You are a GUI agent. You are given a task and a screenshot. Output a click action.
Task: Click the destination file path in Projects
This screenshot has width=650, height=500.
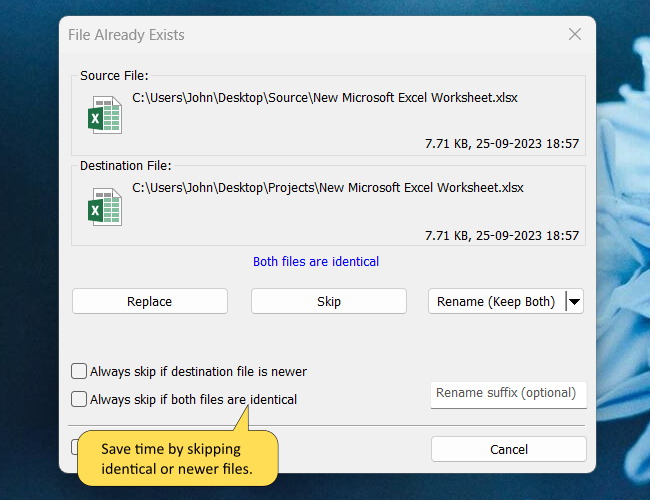[328, 188]
